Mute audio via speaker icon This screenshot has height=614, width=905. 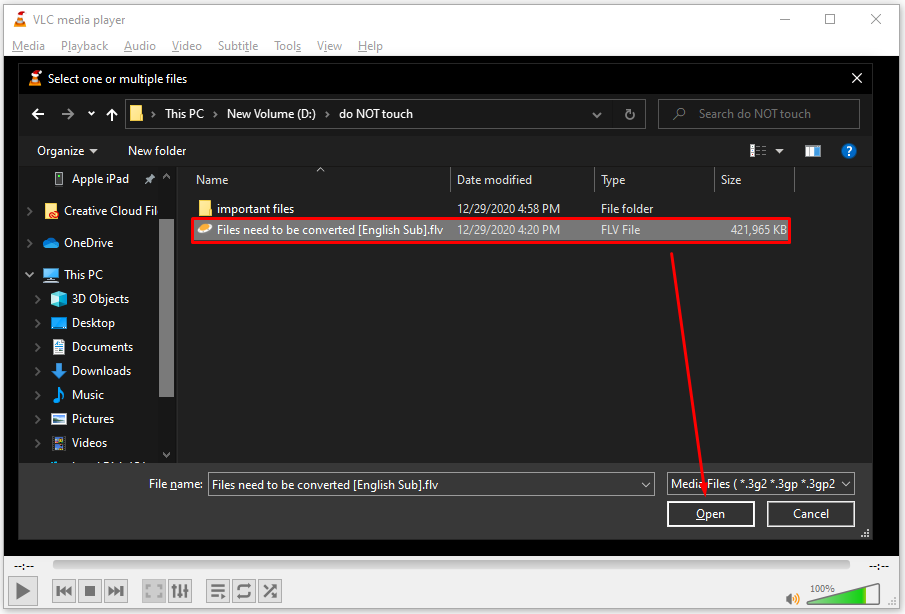[793, 599]
